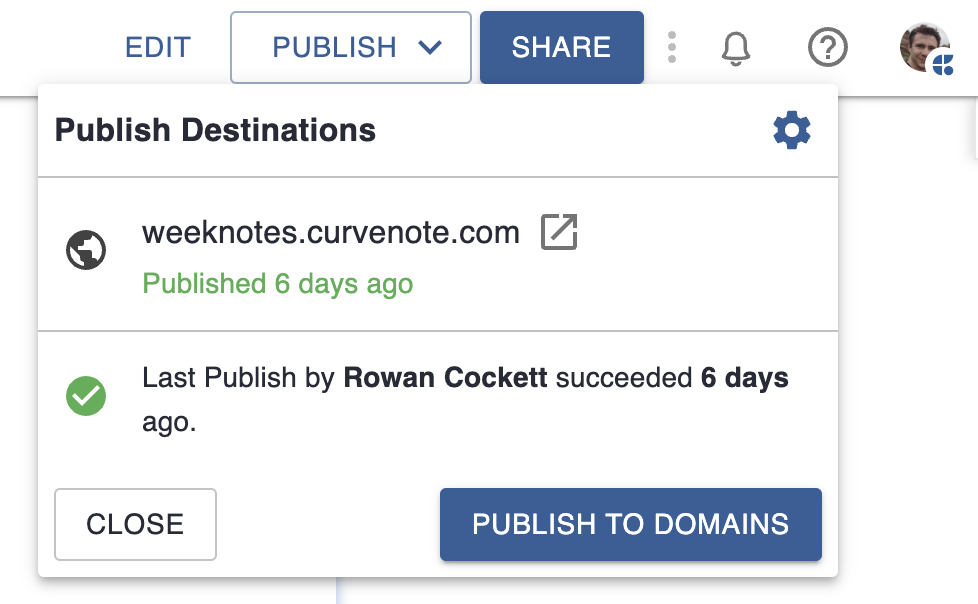Open notifications via the bell icon
The height and width of the screenshot is (604, 978).
click(x=735, y=47)
